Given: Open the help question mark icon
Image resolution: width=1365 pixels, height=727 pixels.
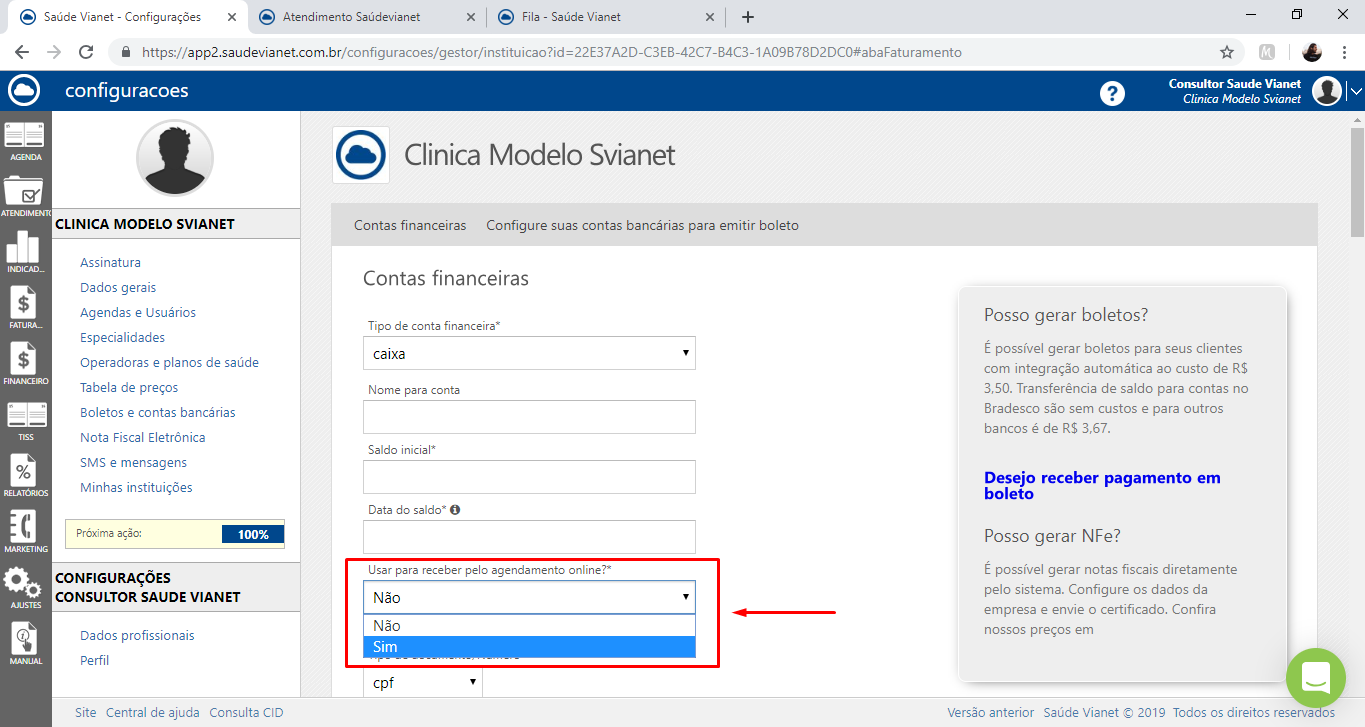Looking at the screenshot, I should click(x=1112, y=93).
